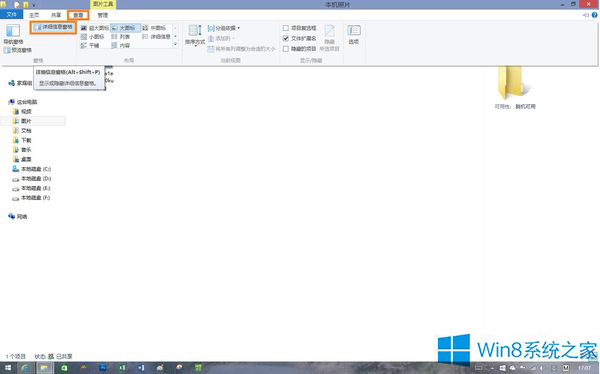Select 网络 network in the sidebar
This screenshot has width=600, height=374.
coord(18,216)
